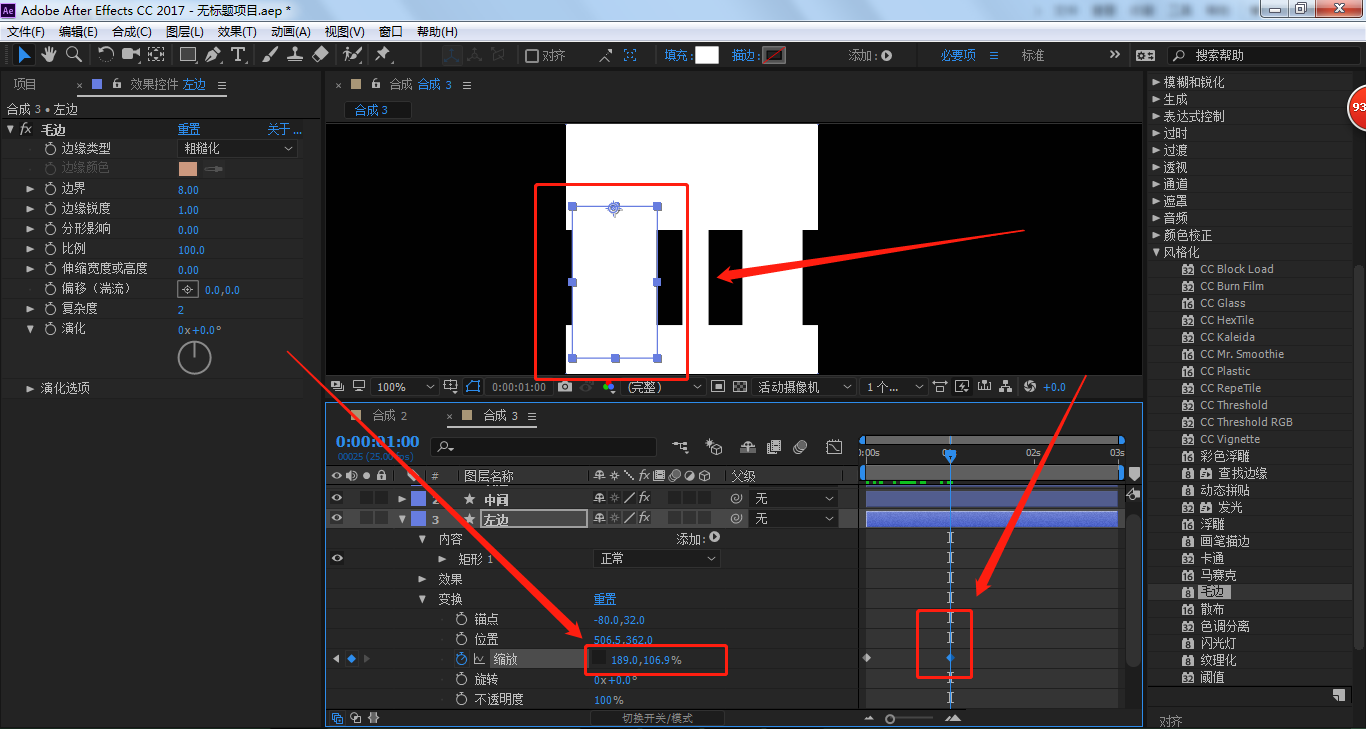Select the Rotation tool
This screenshot has width=1366, height=729.
106,55
